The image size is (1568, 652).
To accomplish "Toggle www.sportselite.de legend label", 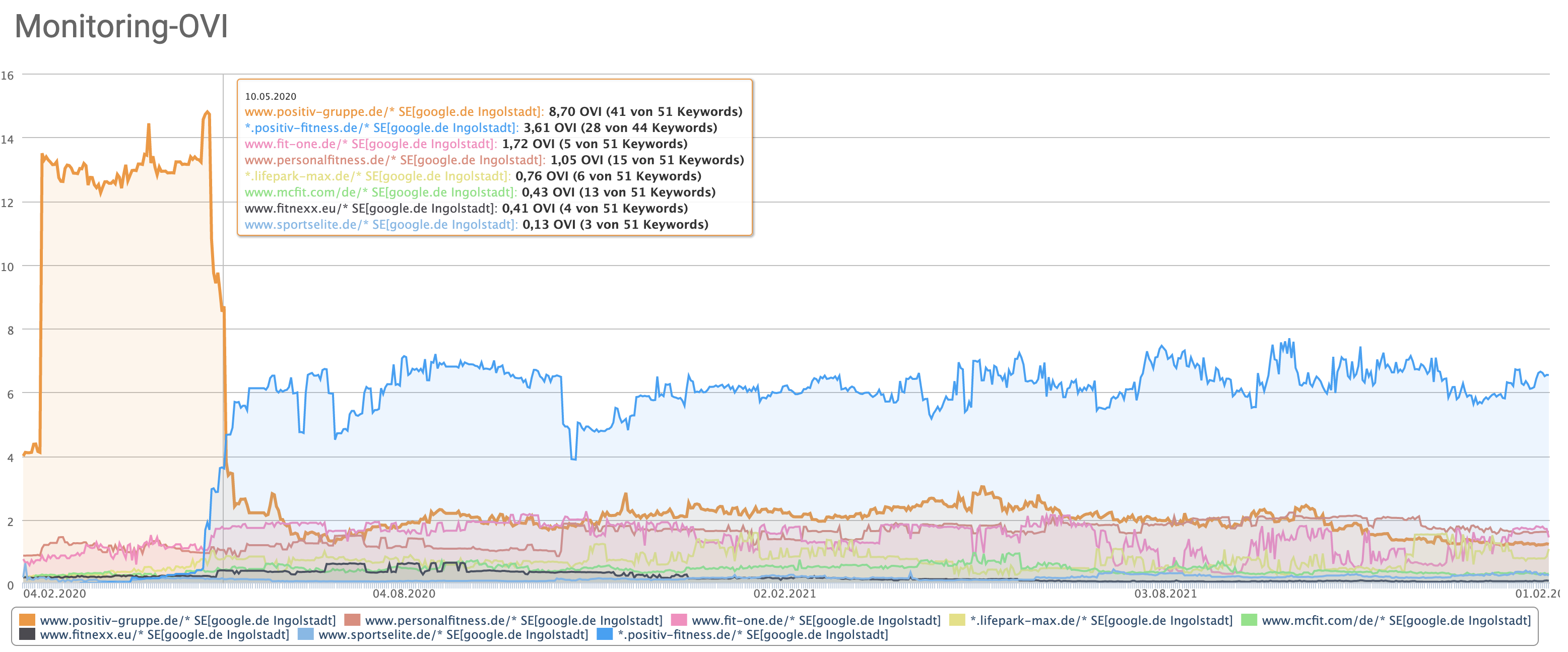I will [x=453, y=634].
